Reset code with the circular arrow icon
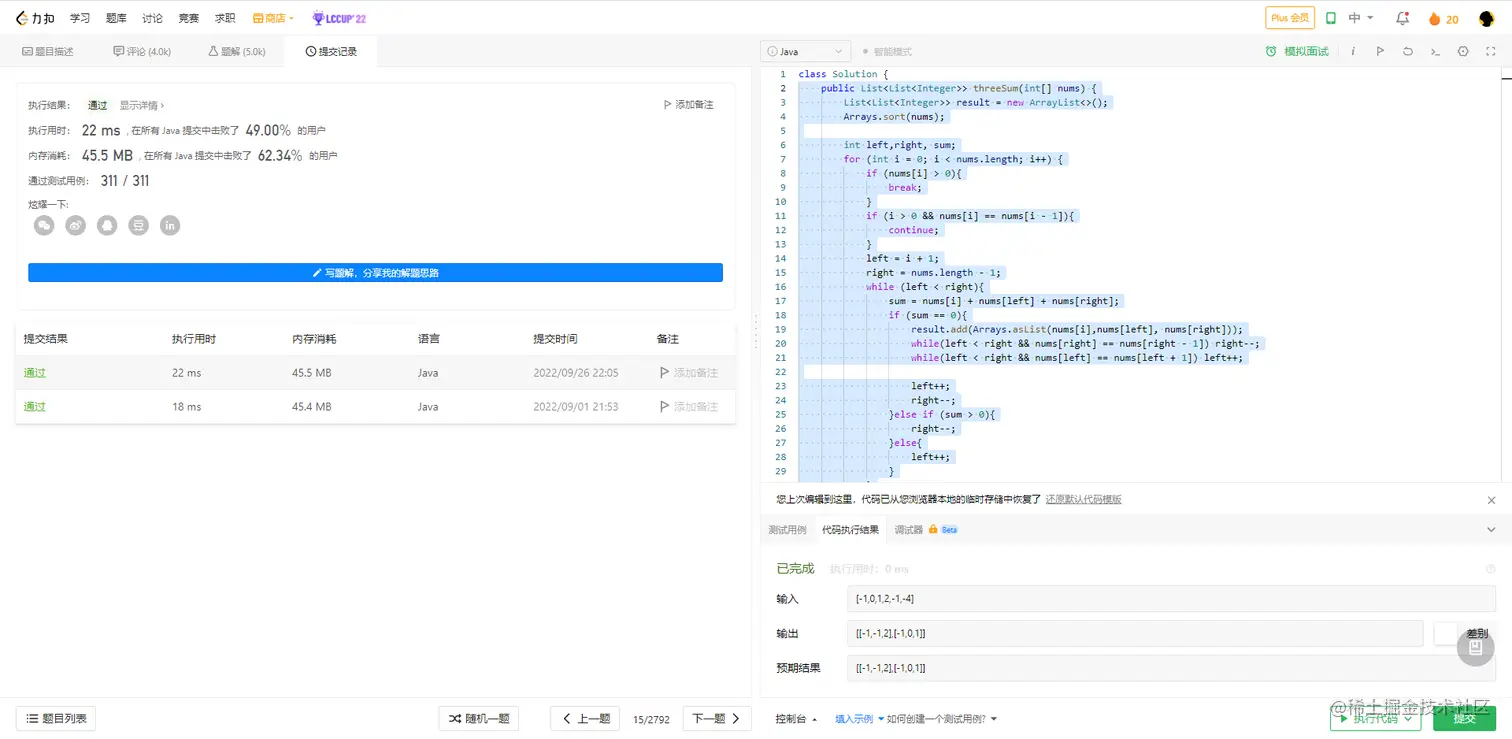This screenshot has width=1512, height=739. pyautogui.click(x=1408, y=51)
